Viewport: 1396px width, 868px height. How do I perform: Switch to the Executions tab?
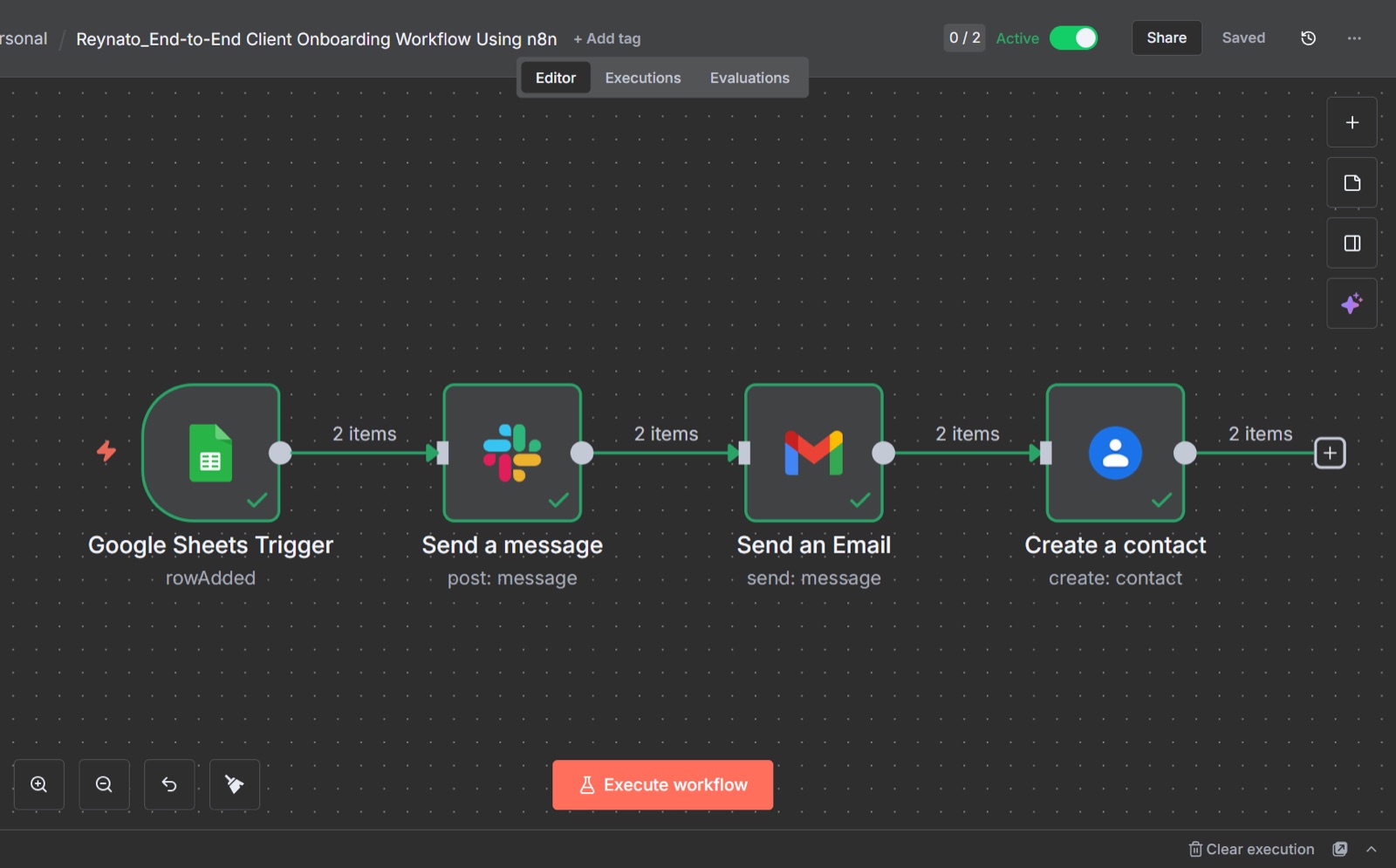pos(643,78)
